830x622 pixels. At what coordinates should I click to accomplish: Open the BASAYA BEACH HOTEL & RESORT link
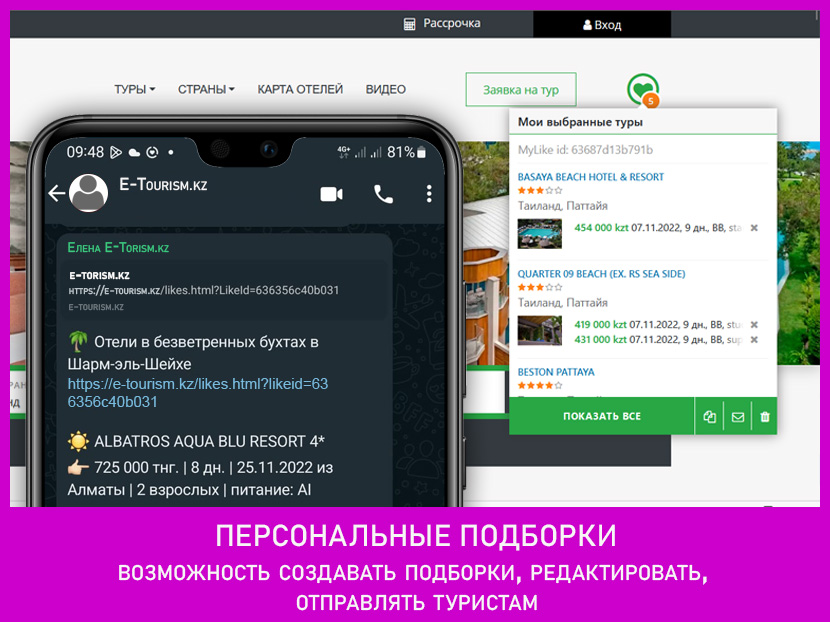[x=590, y=177]
